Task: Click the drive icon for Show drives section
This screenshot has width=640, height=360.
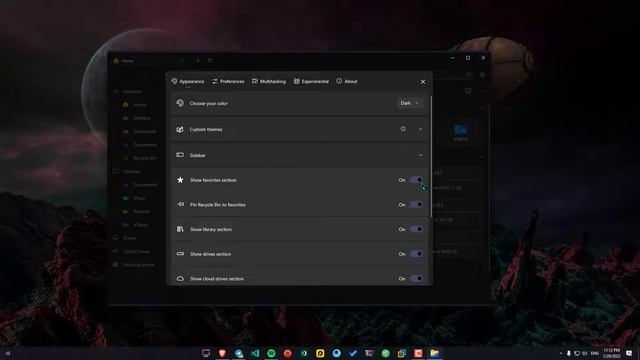Action: pos(180,254)
